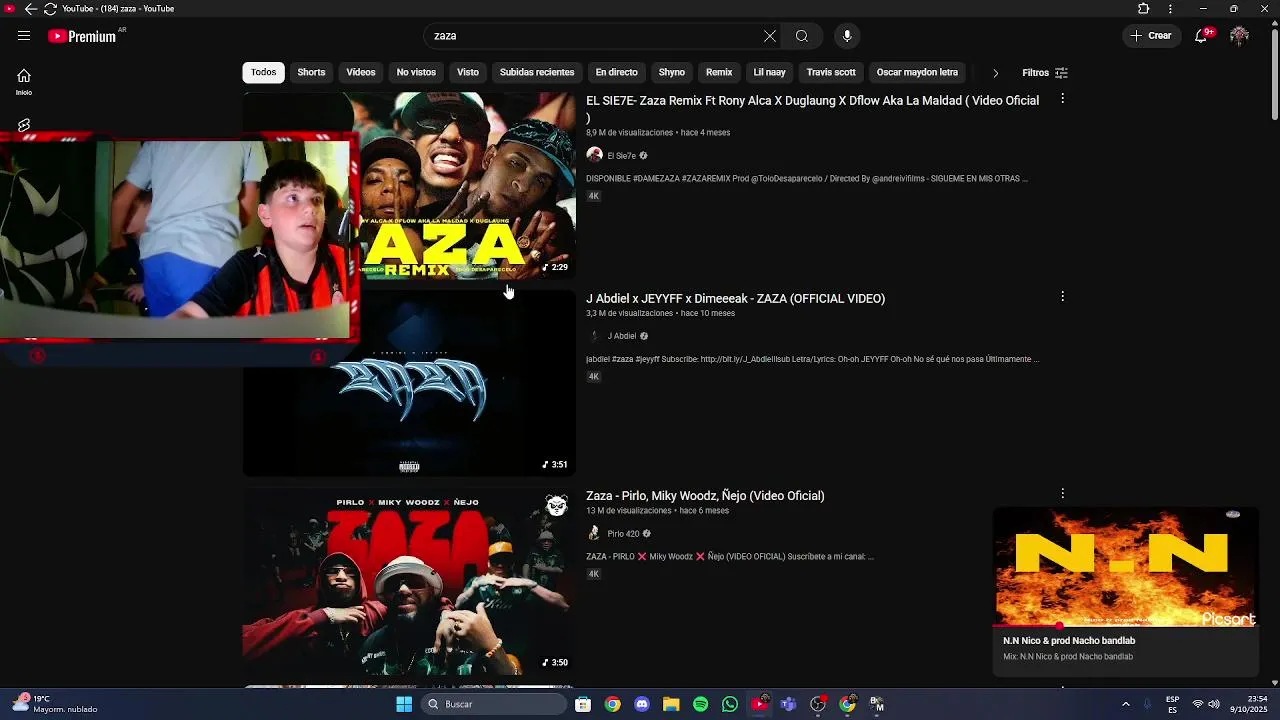
Task: Open the J Abdiel channel name
Action: [x=621, y=336]
